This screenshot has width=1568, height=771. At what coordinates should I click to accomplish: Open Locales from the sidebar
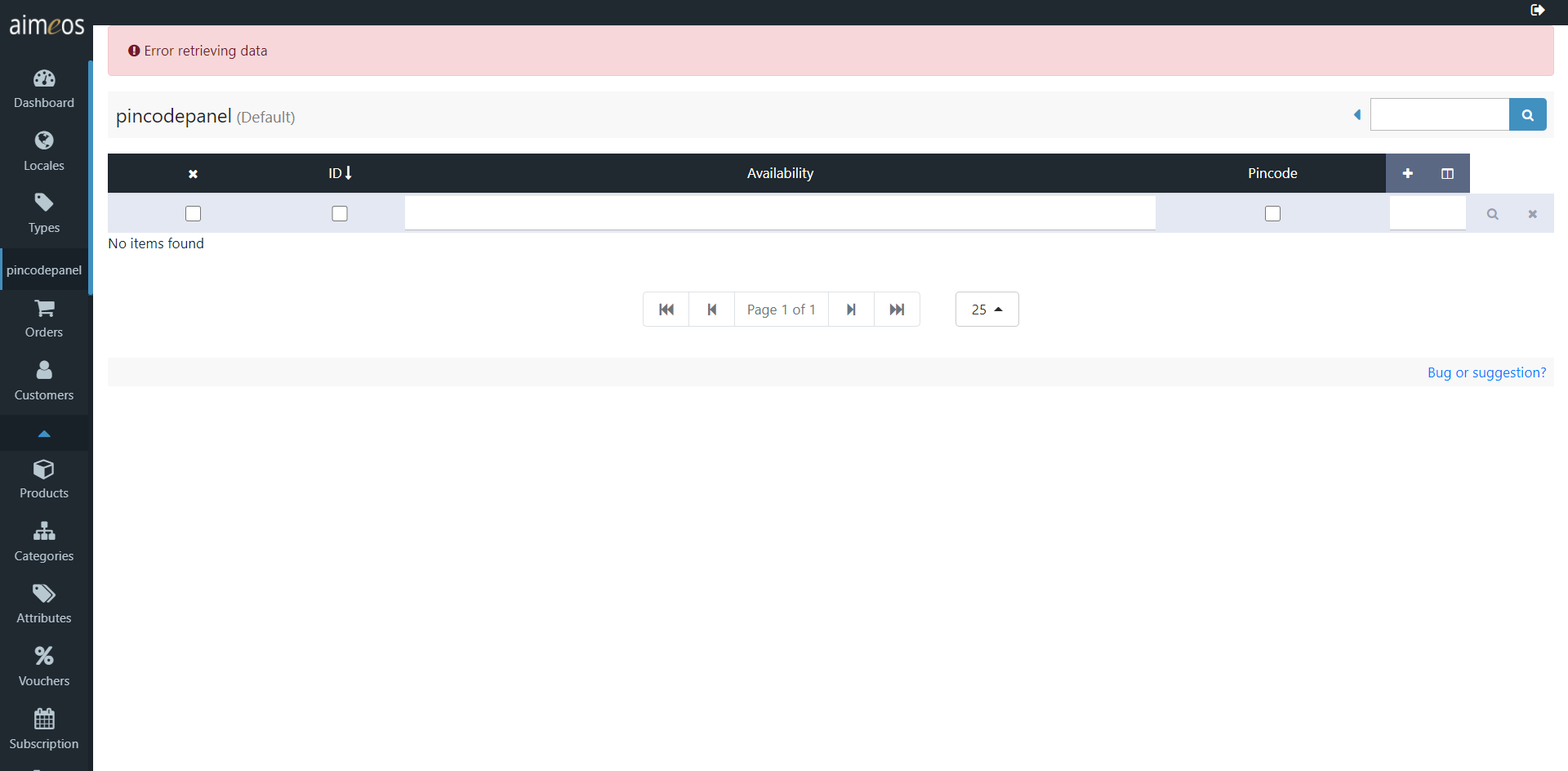tap(44, 152)
